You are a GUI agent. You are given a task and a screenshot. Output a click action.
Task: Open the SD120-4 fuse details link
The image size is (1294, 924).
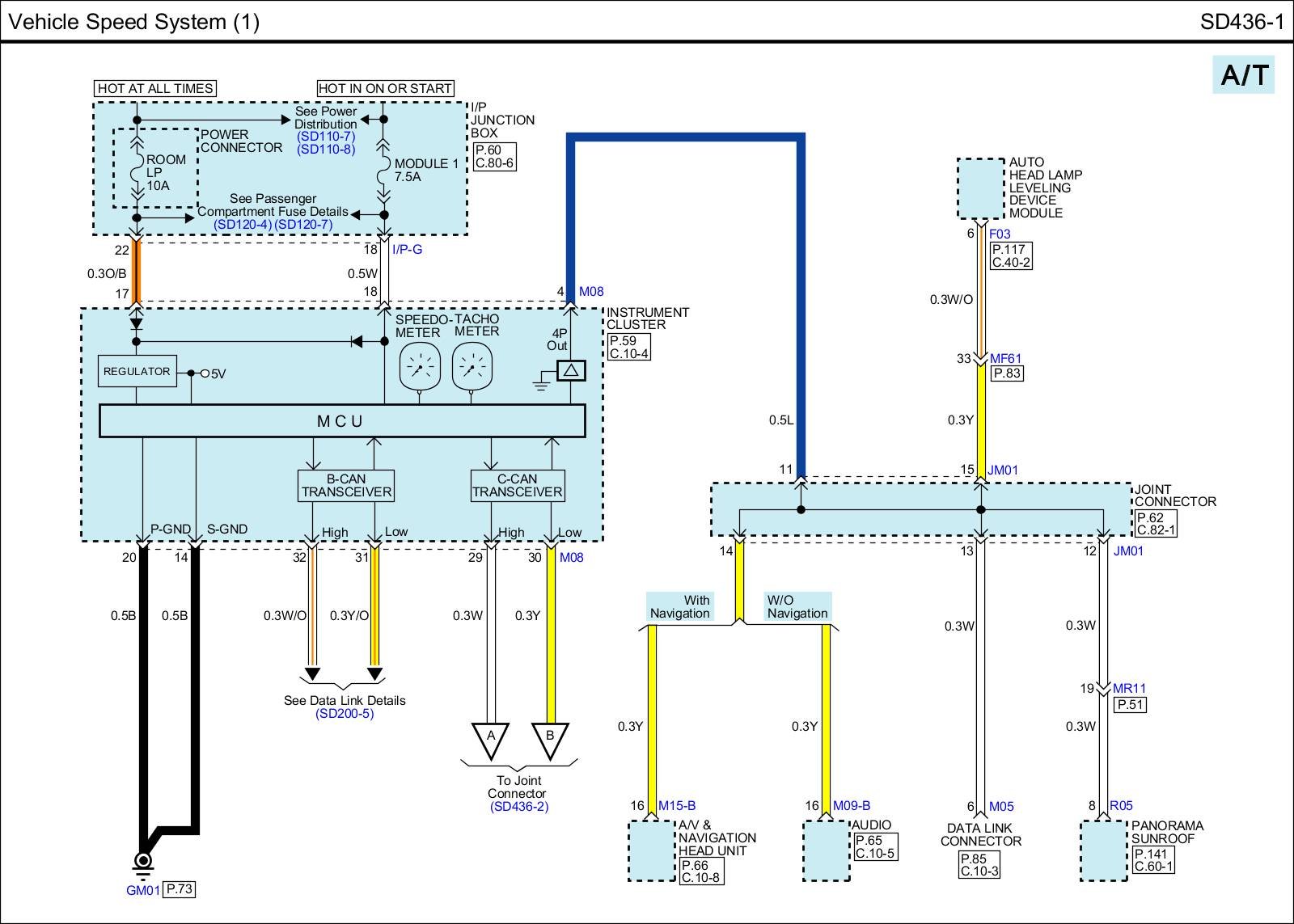[243, 224]
